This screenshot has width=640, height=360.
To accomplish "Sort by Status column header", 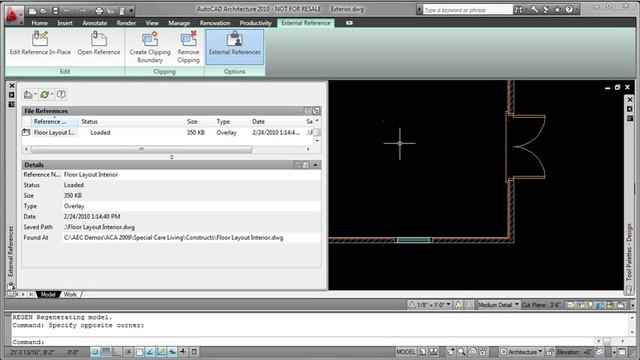I will point(131,122).
